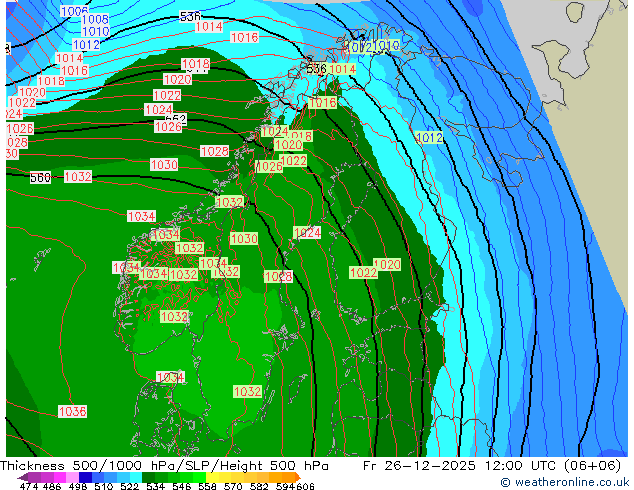Viewport: 634px width, 490px height.
Task: Click the legend value 582
Action: coord(259,486)
